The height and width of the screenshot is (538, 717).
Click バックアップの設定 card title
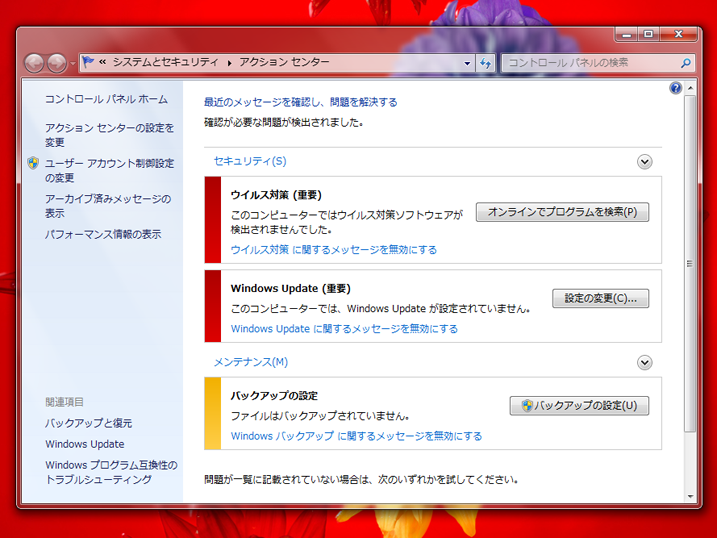274,396
